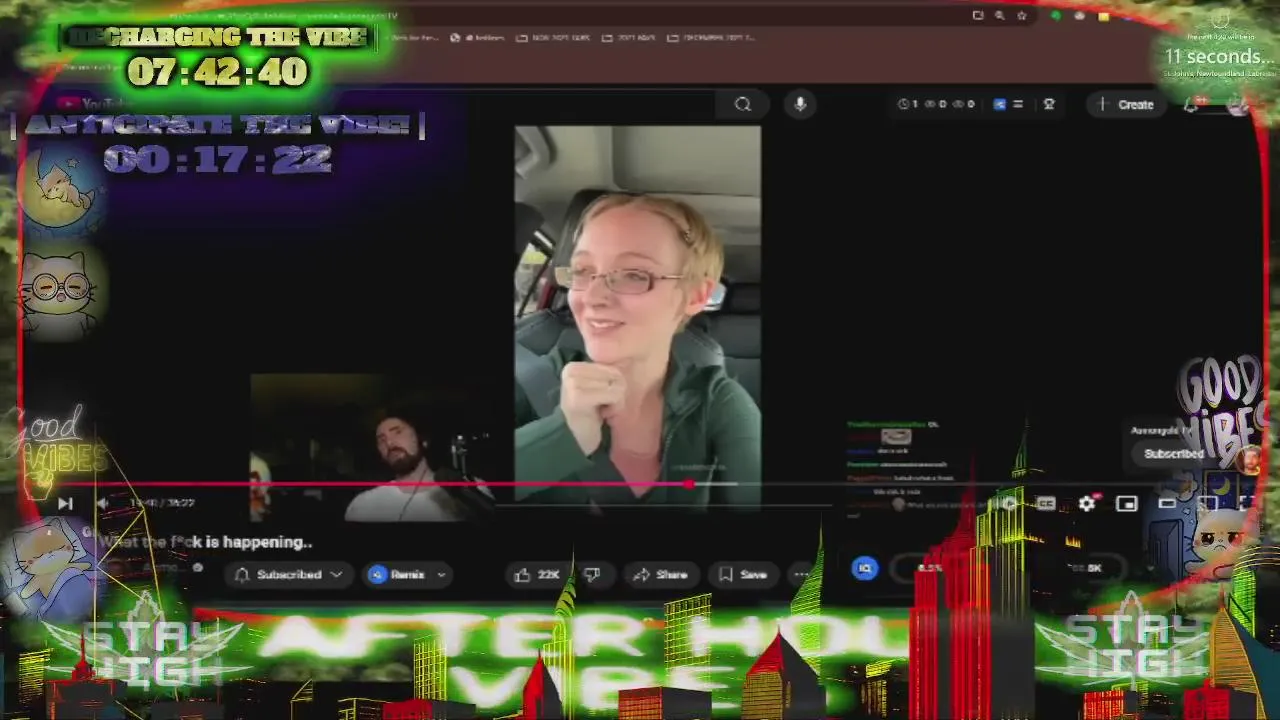Click the YouTube search magnifier button
The image size is (1280, 720).
tap(742, 104)
